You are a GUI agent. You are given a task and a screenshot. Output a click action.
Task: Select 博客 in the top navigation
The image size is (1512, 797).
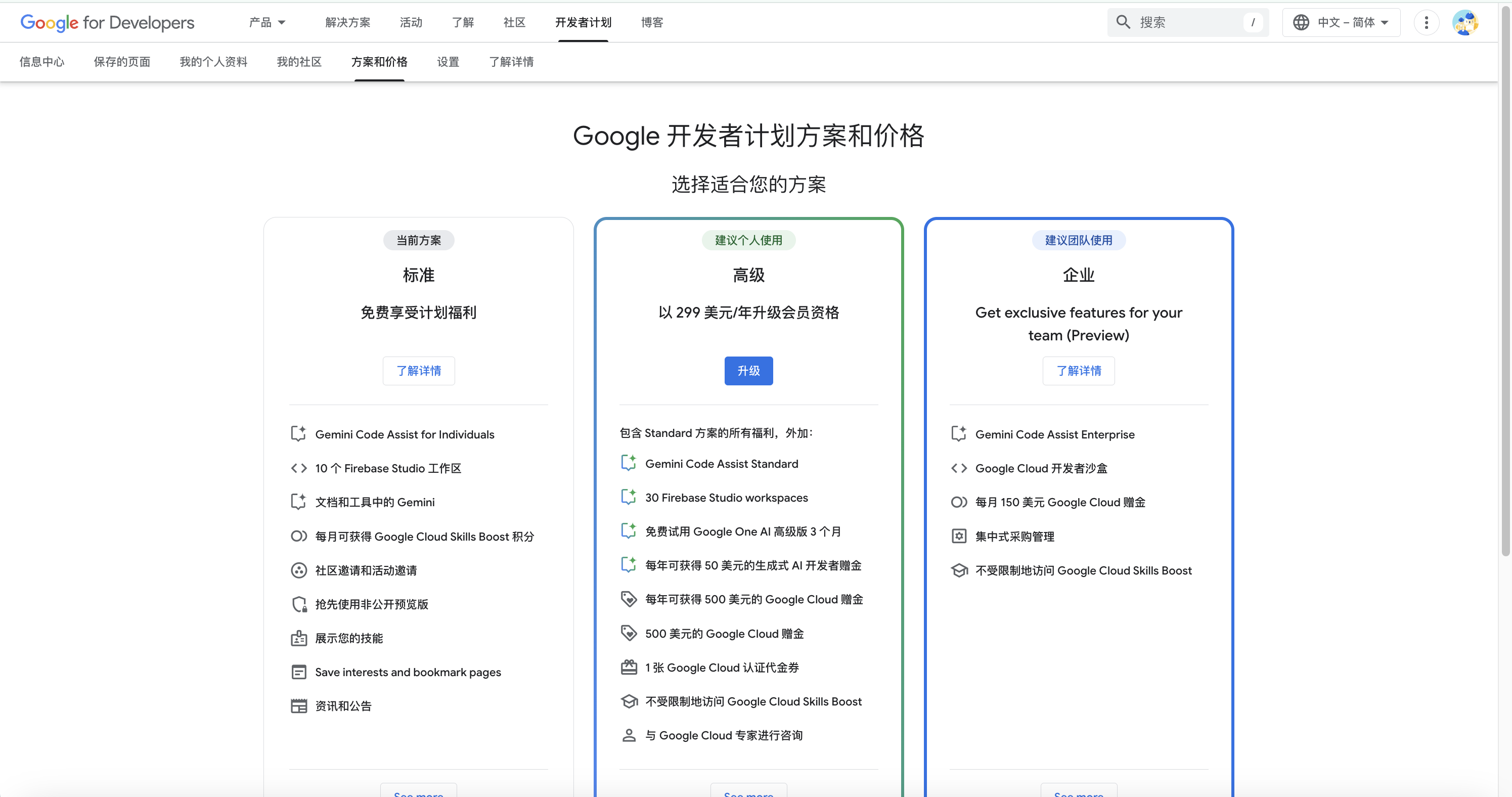(x=651, y=22)
